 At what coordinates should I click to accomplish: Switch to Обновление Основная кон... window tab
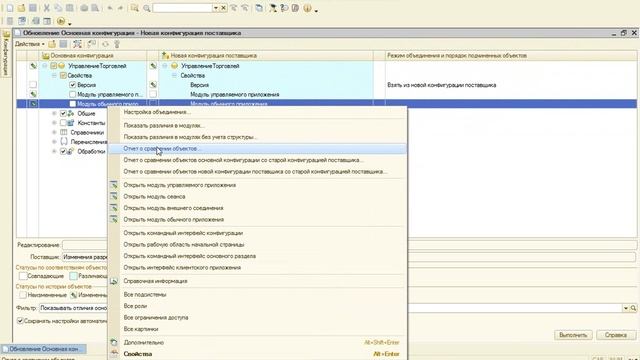(x=43, y=349)
